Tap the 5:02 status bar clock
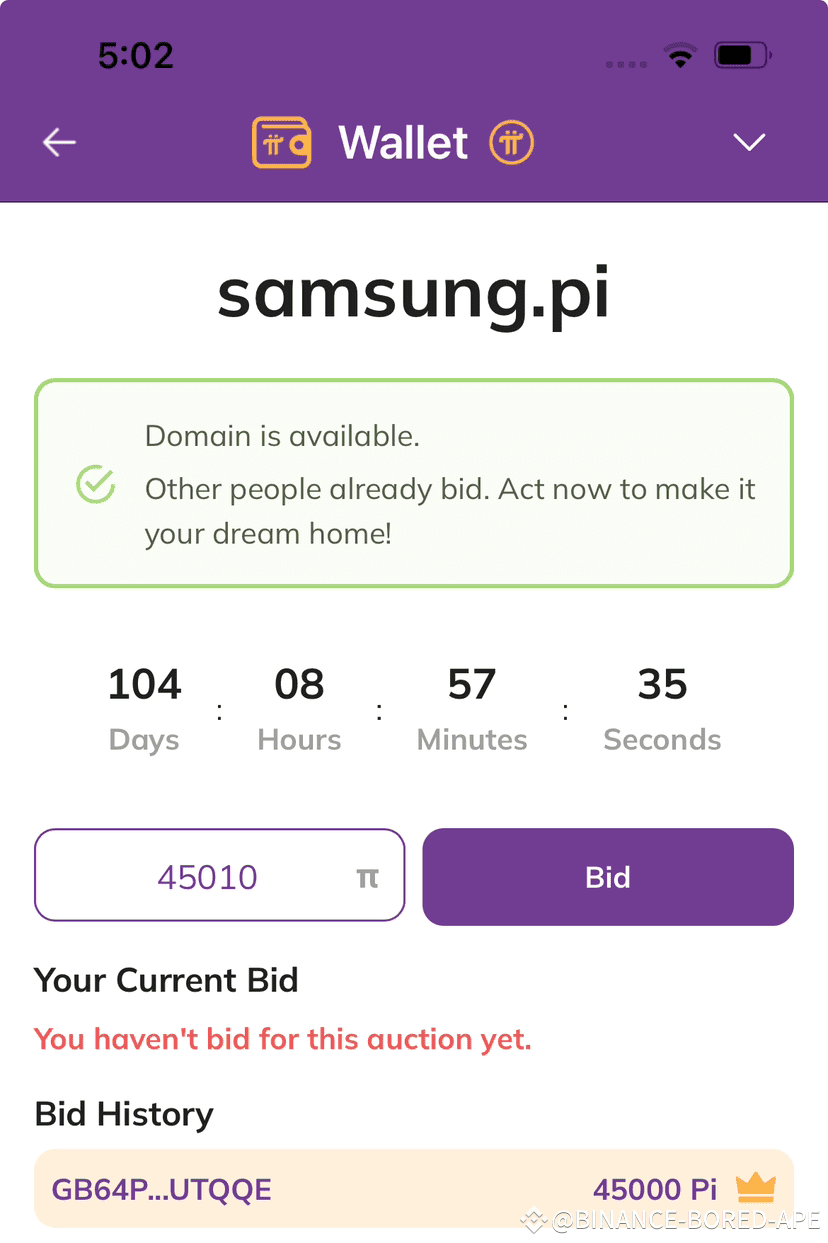The width and height of the screenshot is (828, 1243). (136, 55)
